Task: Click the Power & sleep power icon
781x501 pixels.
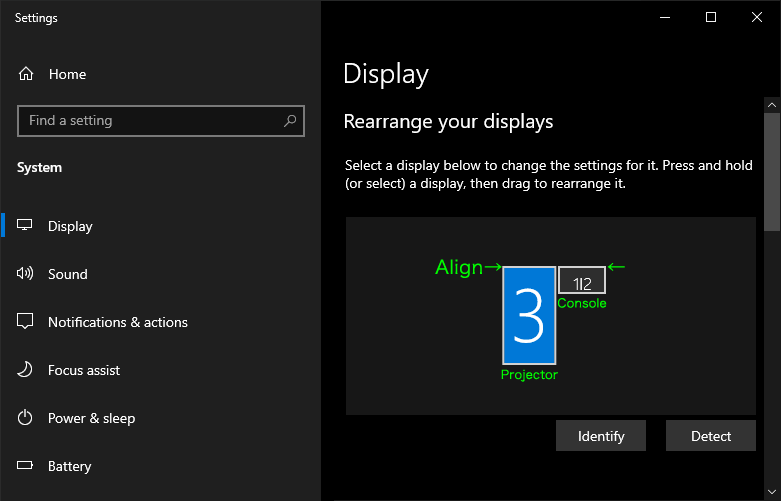Action: 25,417
